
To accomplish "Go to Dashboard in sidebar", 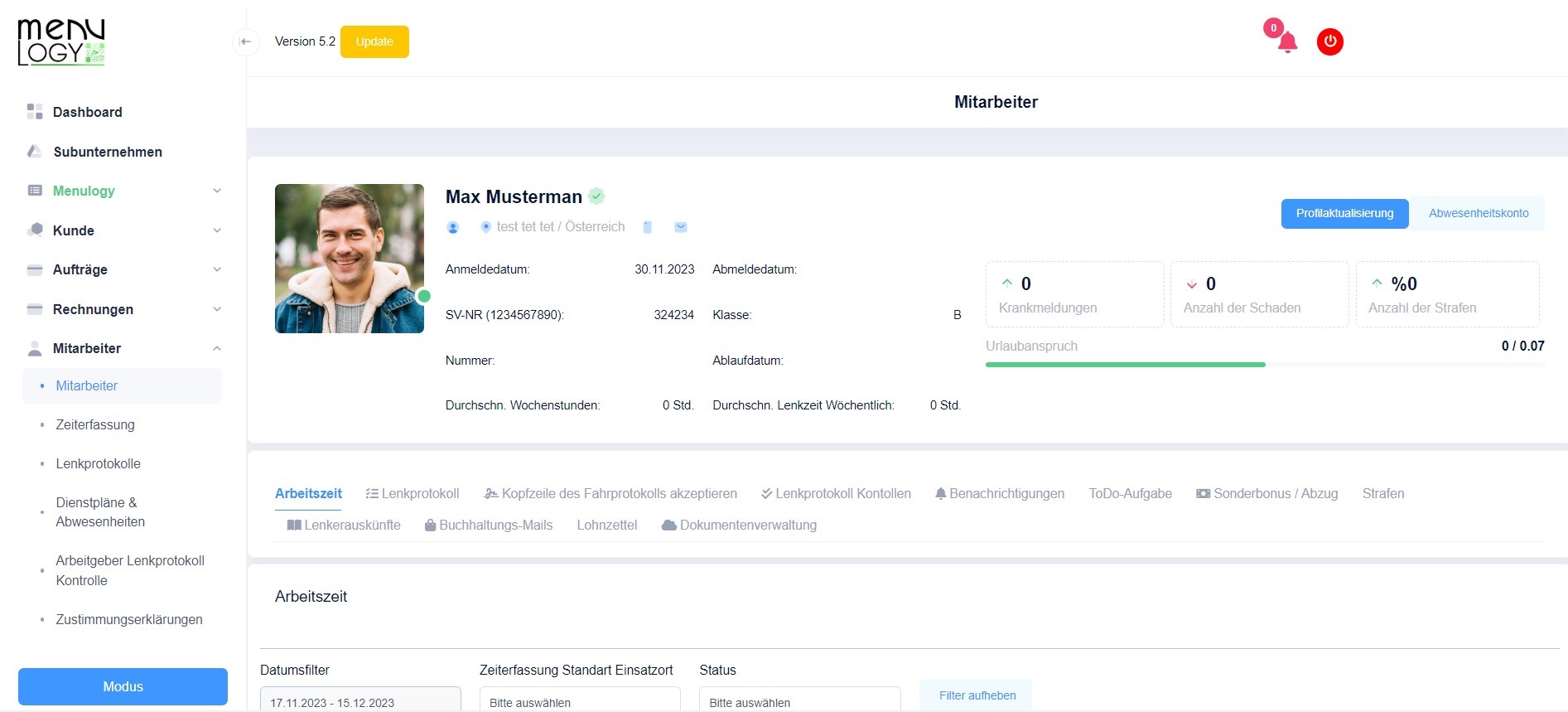I will [x=87, y=112].
